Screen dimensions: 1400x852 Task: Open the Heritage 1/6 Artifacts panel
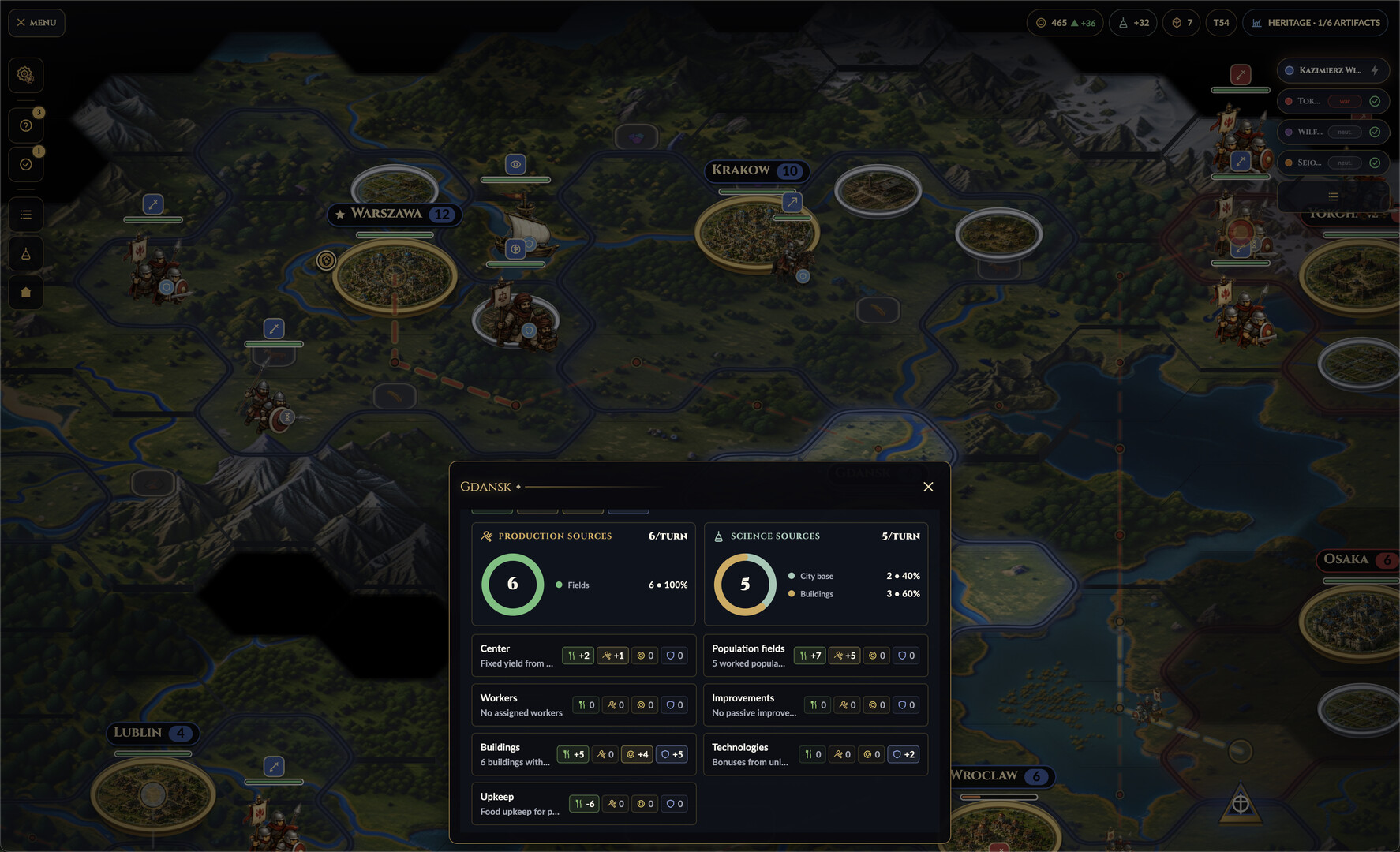click(x=1316, y=23)
